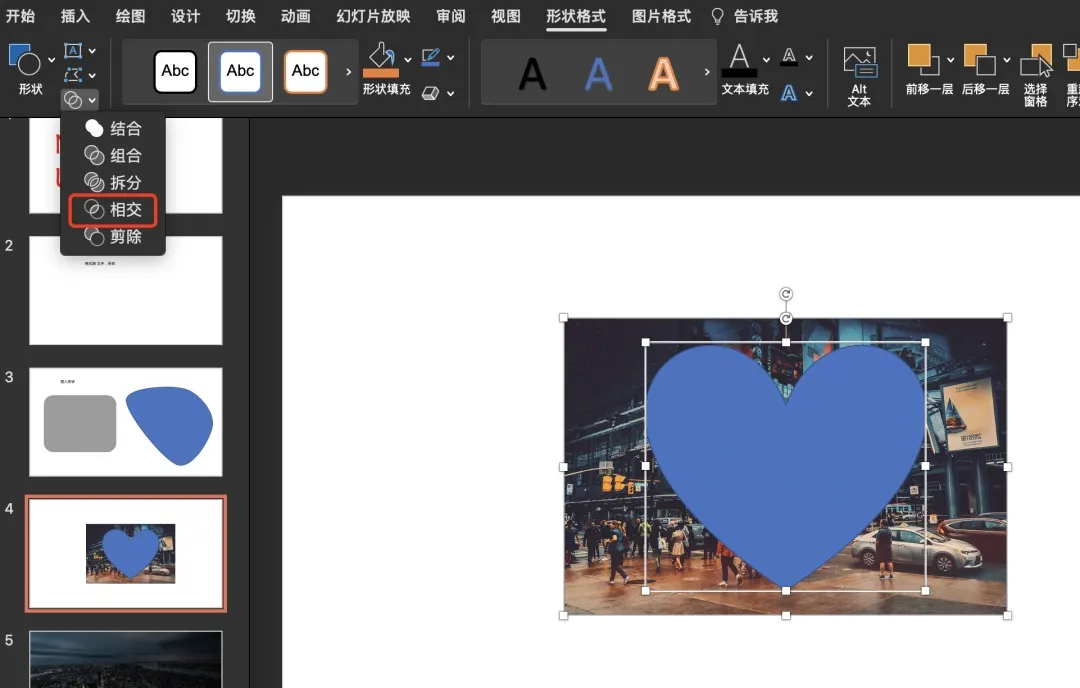Expand the shape styles gallery arrow
The image size is (1080, 688).
[348, 72]
